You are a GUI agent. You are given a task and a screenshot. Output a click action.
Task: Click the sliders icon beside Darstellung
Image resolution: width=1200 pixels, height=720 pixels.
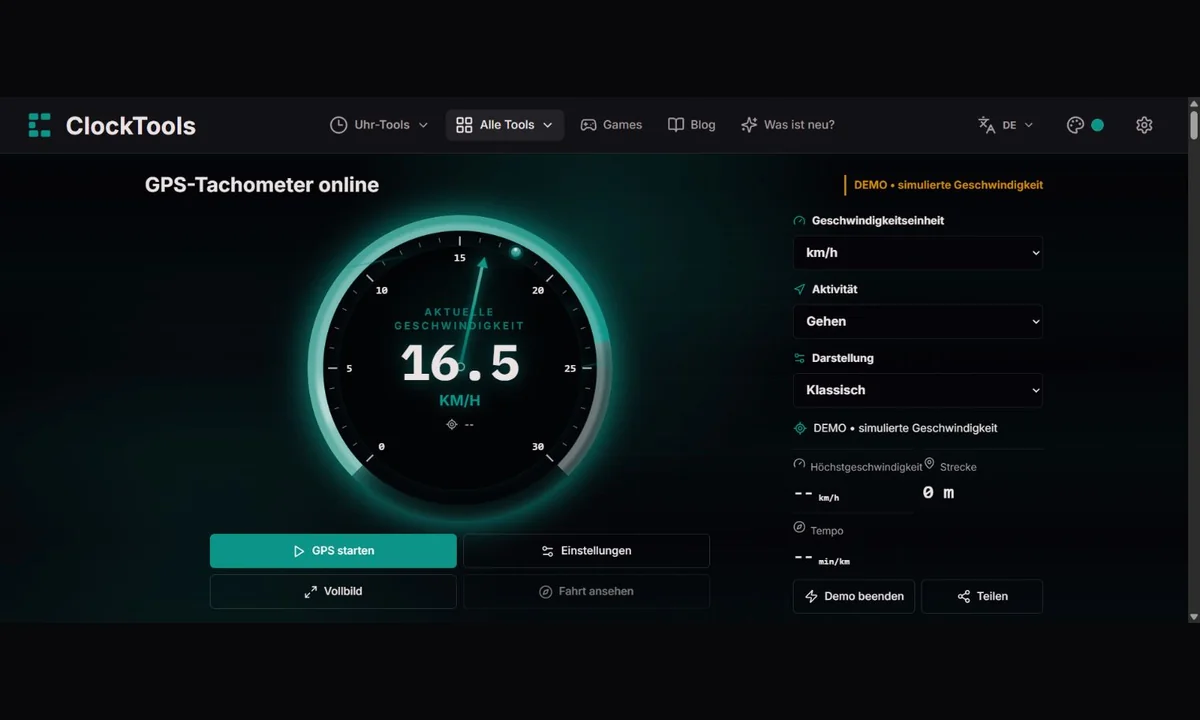(x=799, y=358)
